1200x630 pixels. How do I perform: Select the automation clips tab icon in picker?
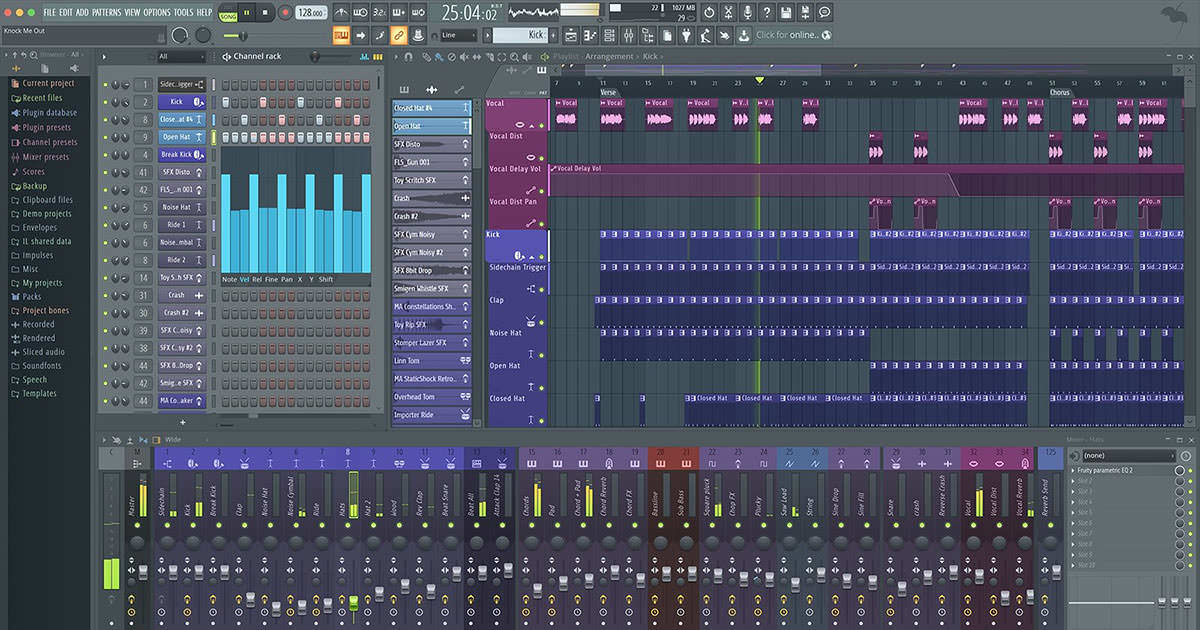pyautogui.click(x=459, y=90)
